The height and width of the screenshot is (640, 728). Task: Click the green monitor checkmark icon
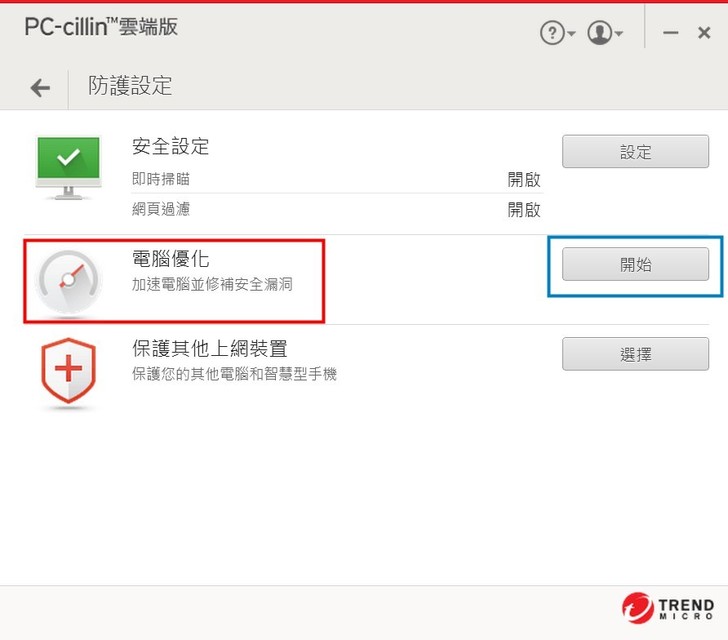68,168
